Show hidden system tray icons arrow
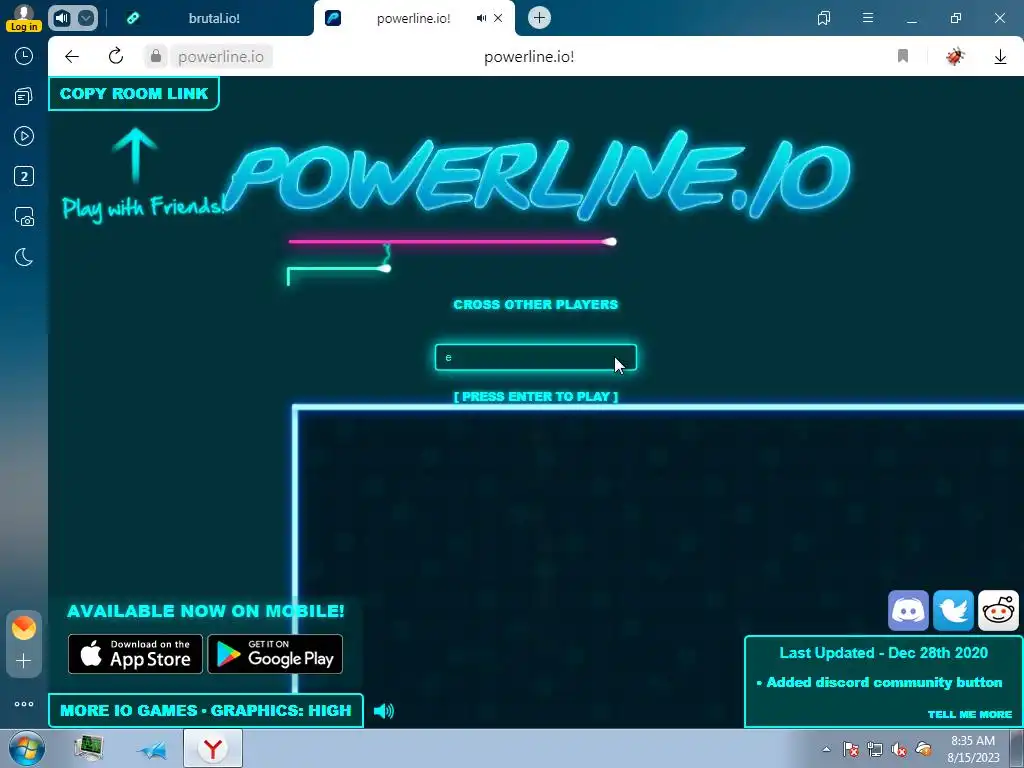The height and width of the screenshot is (768, 1024). click(826, 749)
